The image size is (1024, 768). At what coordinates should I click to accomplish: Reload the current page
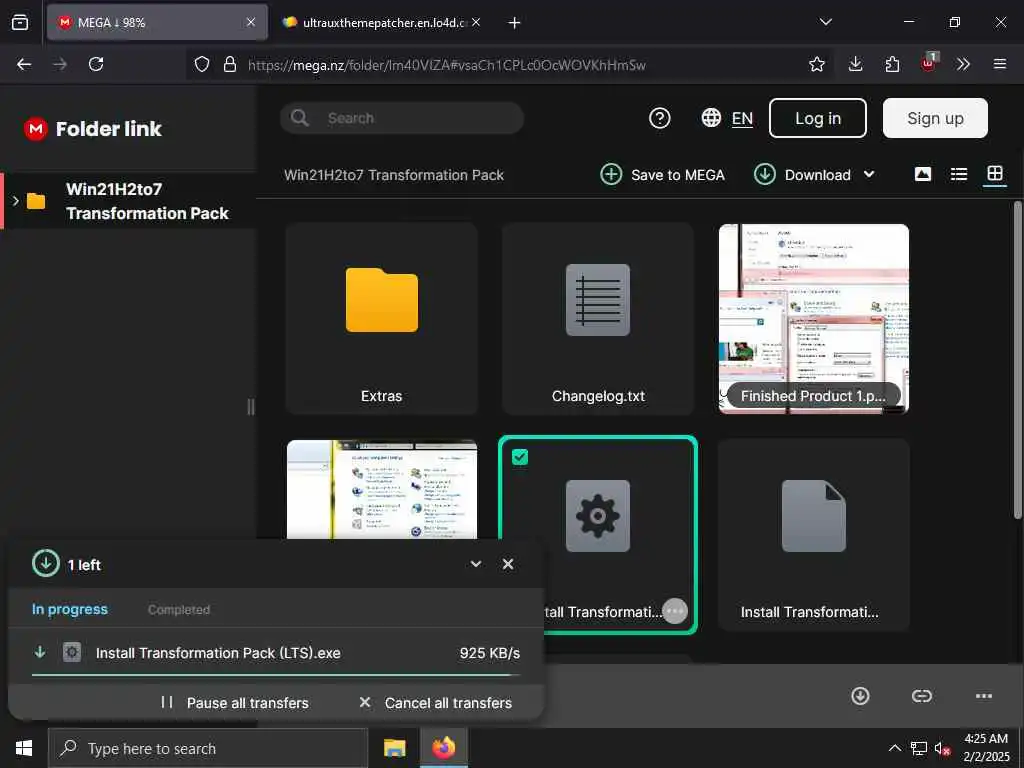tap(96, 64)
